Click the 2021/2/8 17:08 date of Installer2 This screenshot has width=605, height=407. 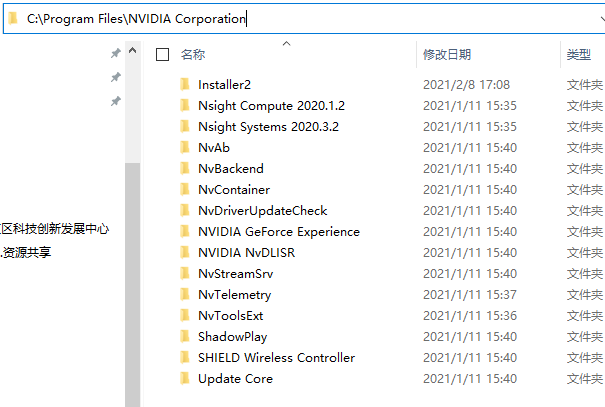click(x=466, y=84)
